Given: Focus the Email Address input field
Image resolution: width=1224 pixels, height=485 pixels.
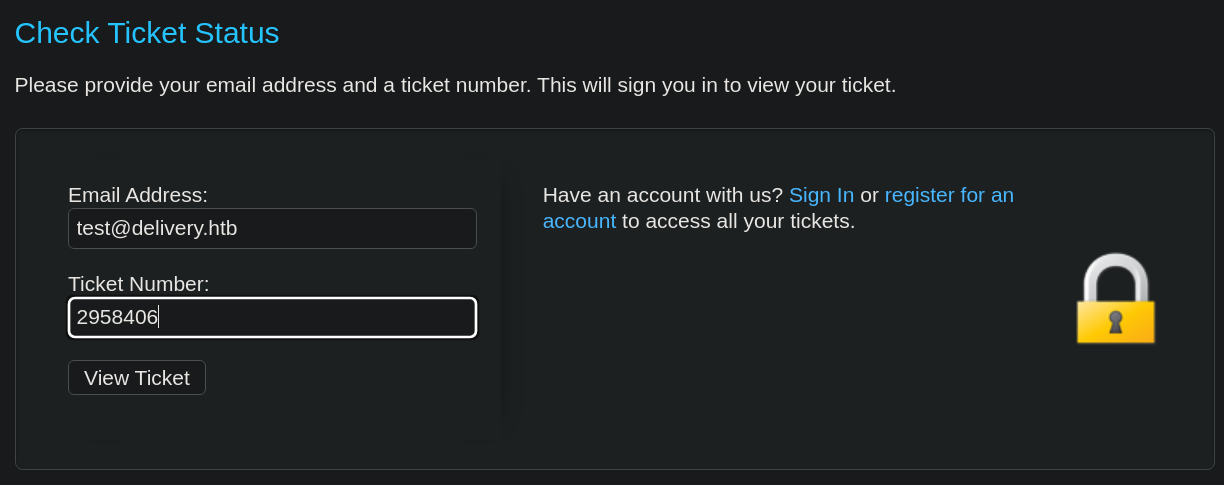Looking at the screenshot, I should [272, 228].
